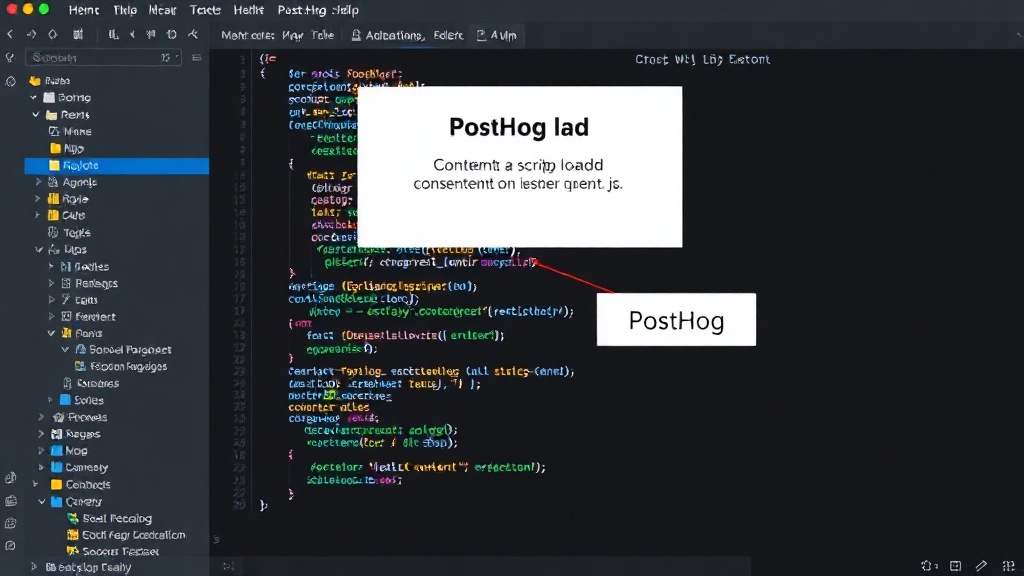Open the Tkip menu

[125, 10]
